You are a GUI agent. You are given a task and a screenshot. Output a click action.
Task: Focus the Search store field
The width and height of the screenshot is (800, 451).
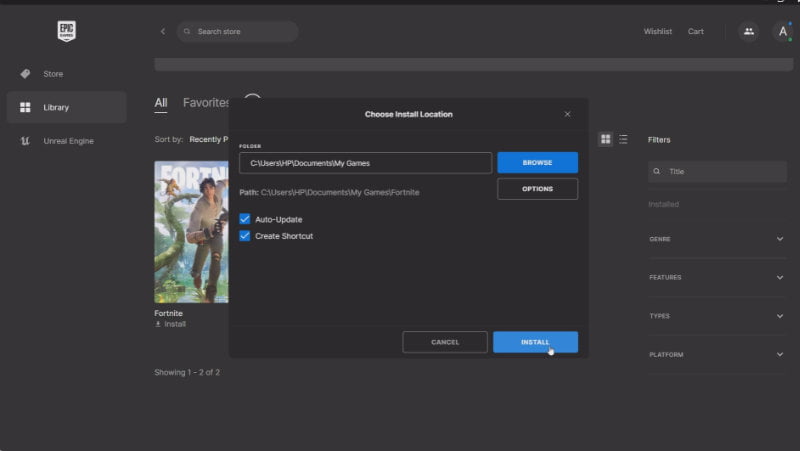[238, 31]
